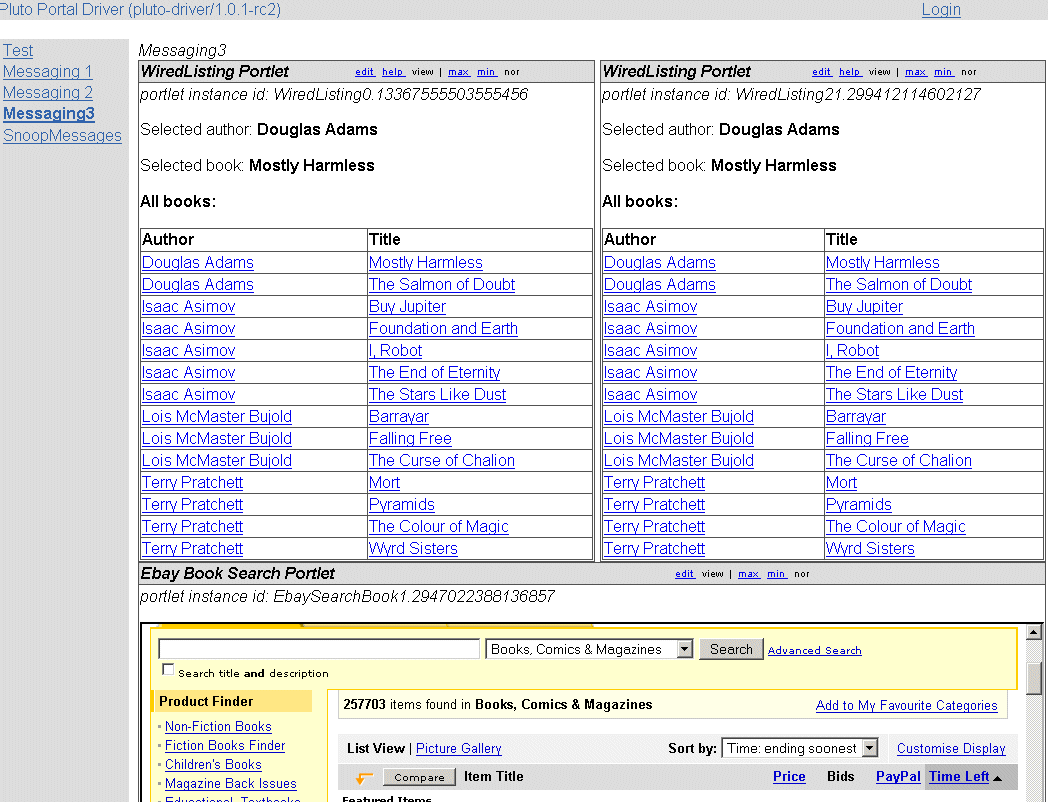Select Barrayar in right portlet
The height and width of the screenshot is (802, 1048).
856,417
